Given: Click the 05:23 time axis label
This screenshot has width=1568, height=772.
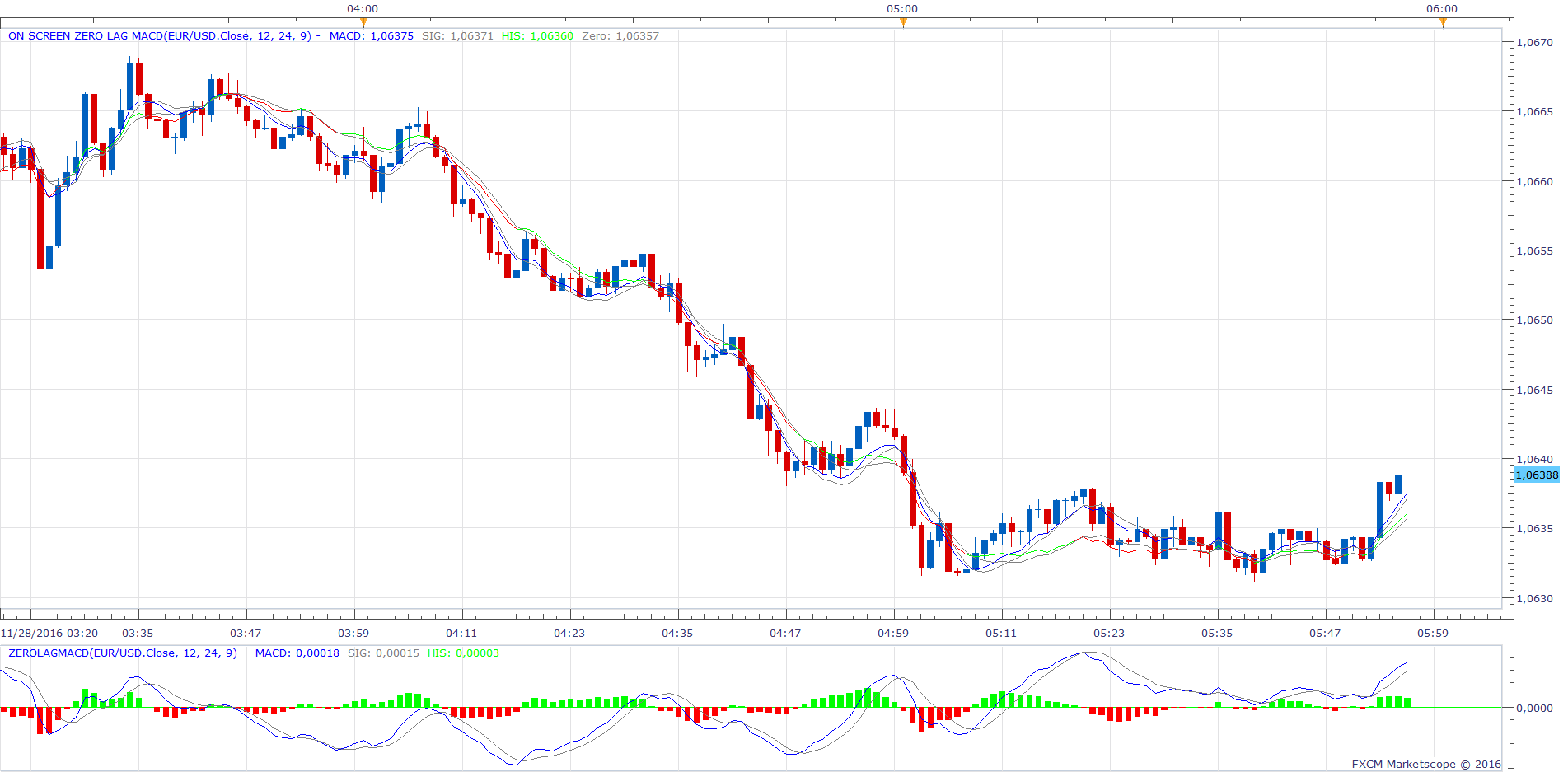Looking at the screenshot, I should pos(1109,634).
